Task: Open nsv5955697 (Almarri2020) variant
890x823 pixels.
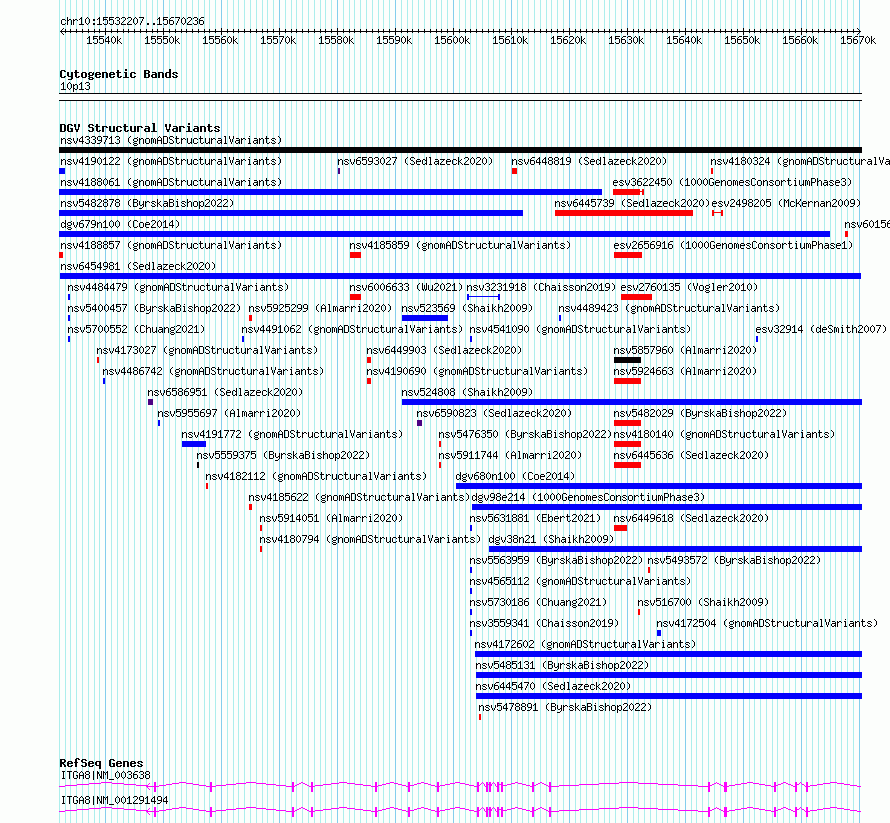Action: [x=229, y=413]
